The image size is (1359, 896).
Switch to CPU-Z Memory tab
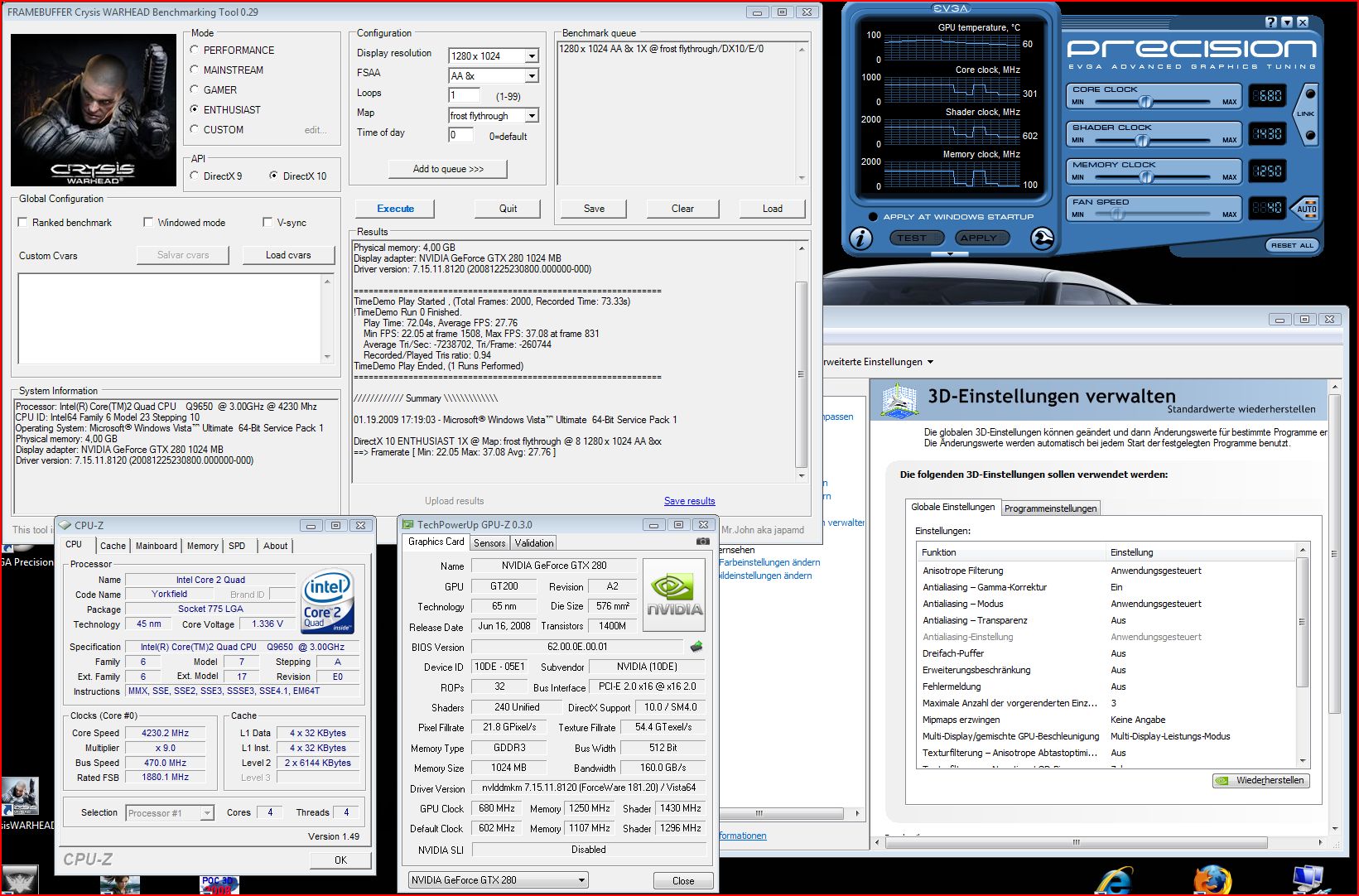203,546
